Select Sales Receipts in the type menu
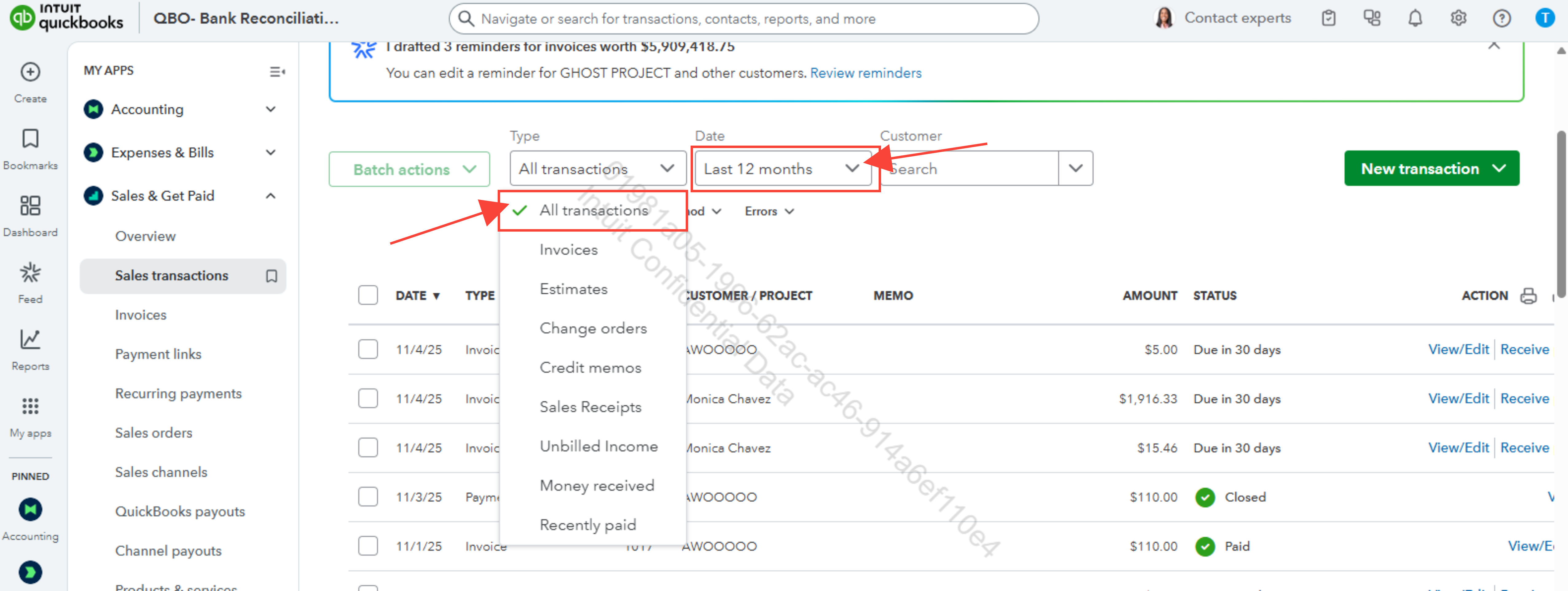The image size is (1568, 591). [x=590, y=407]
